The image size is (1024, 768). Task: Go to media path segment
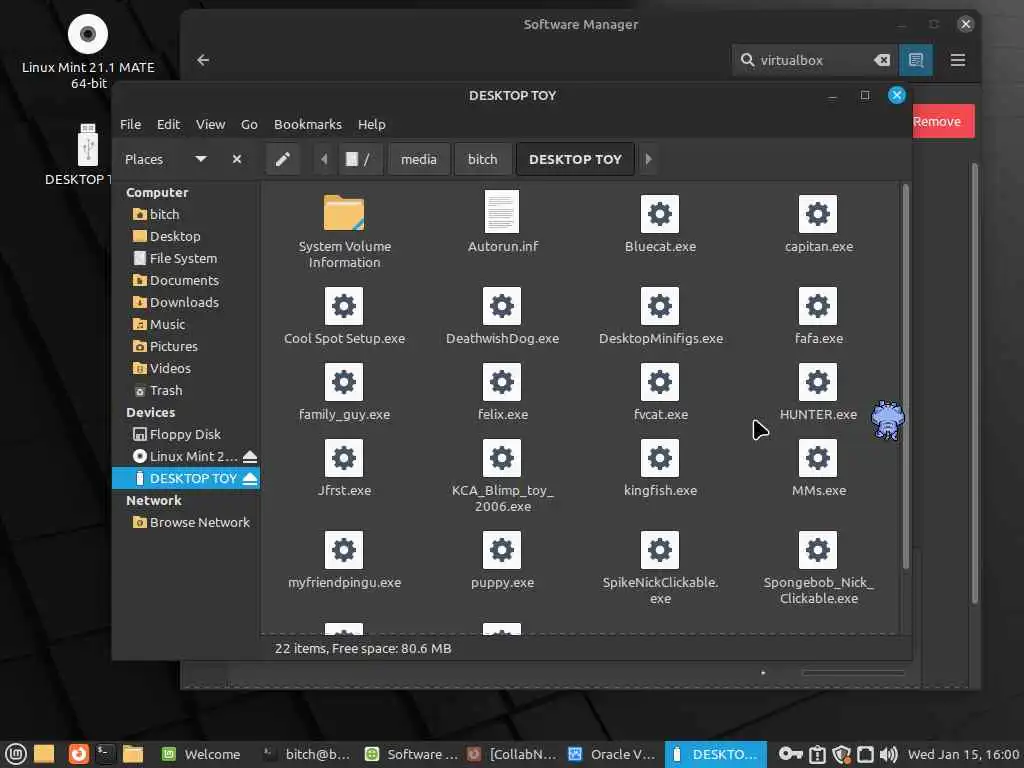click(x=419, y=159)
